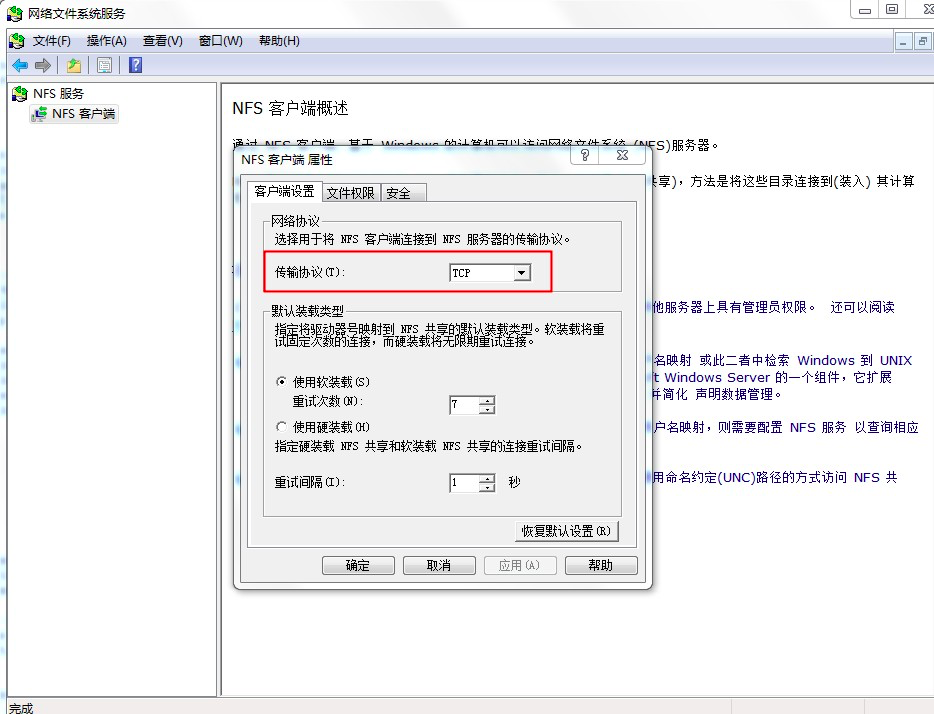Image resolution: width=934 pixels, height=714 pixels.
Task: Switch to the 文件权限 tab
Action: [x=350, y=193]
